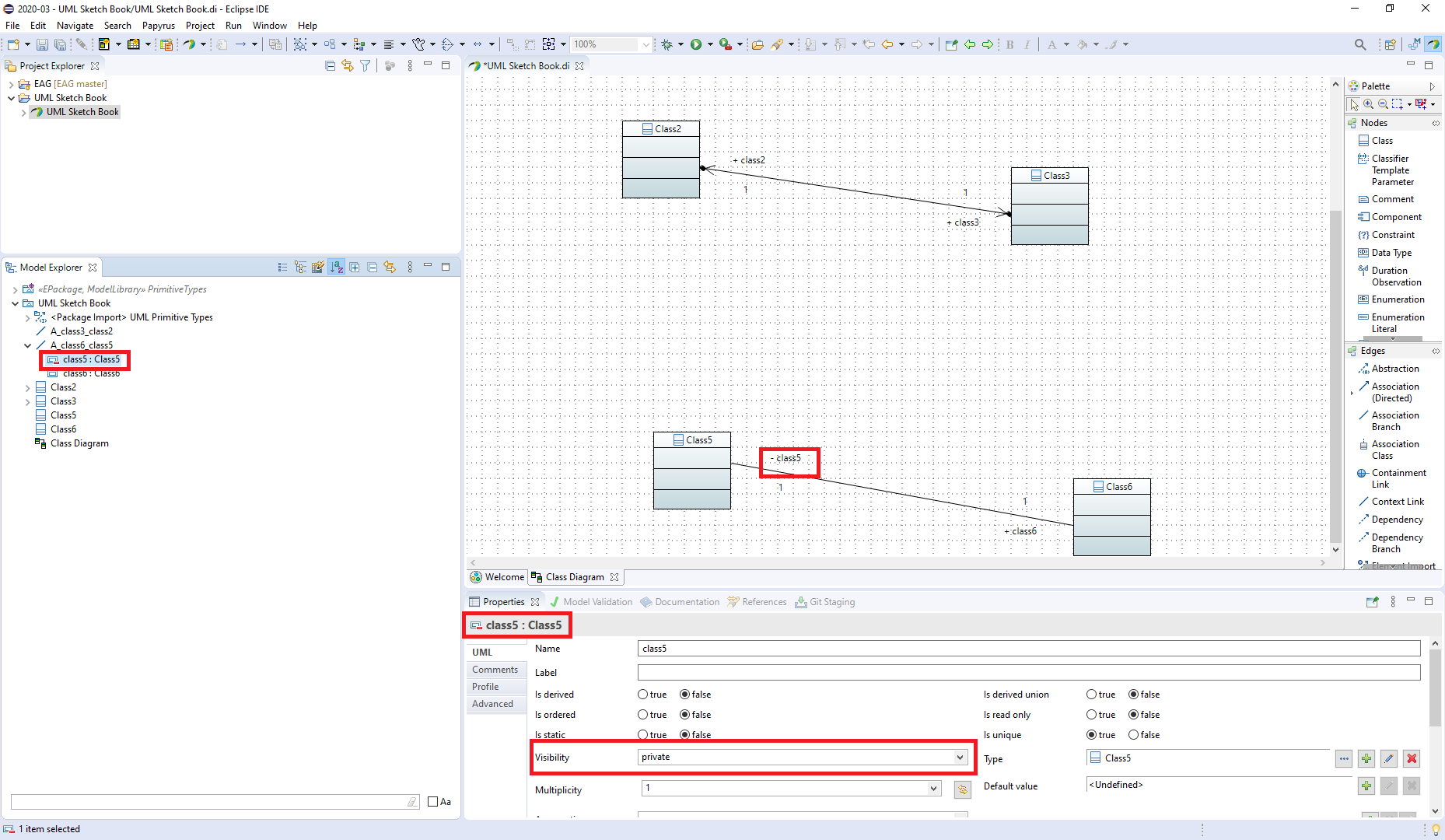Set Is read only to false

point(1134,715)
